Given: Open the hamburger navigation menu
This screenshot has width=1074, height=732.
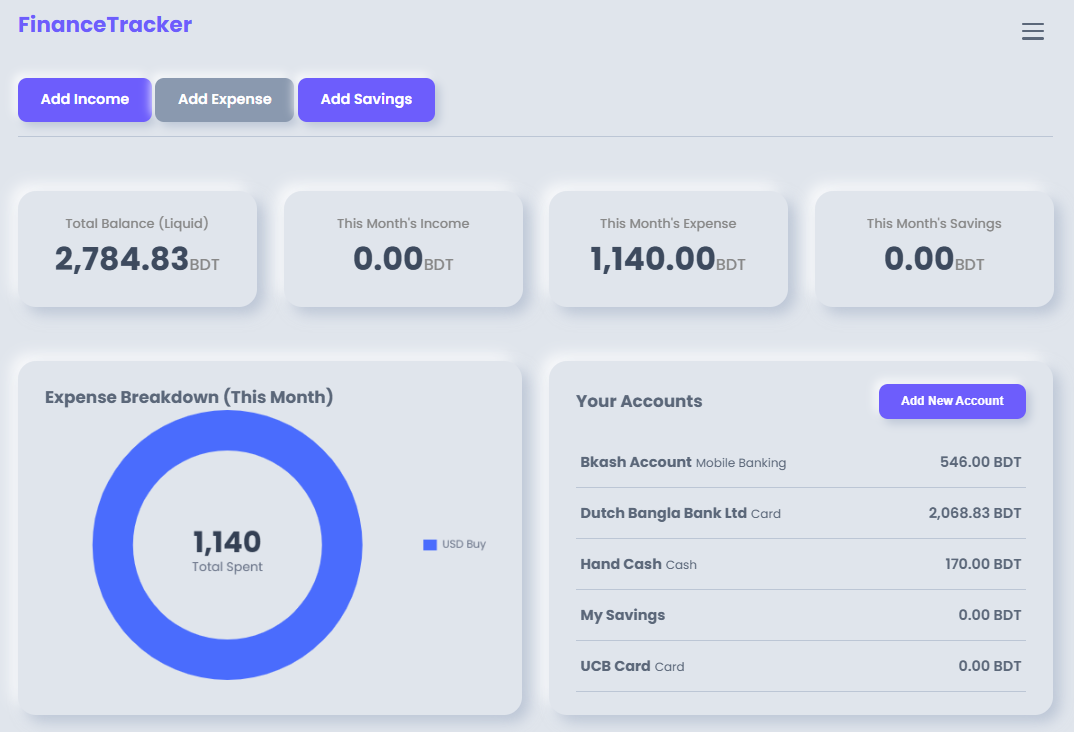Looking at the screenshot, I should (1033, 31).
